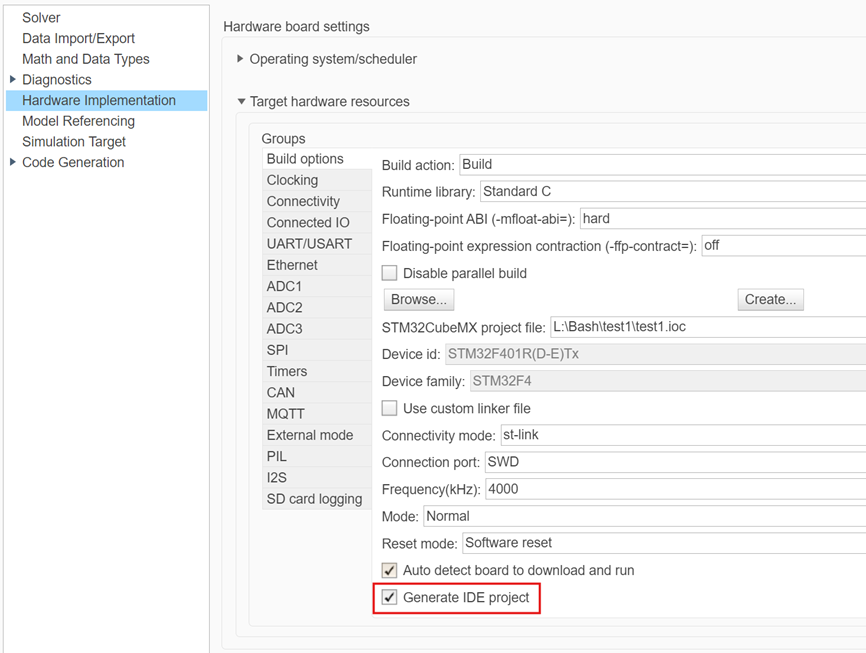Screen dimensions: 866x653
Task: Select Clocking in Groups list
Action: (x=292, y=180)
